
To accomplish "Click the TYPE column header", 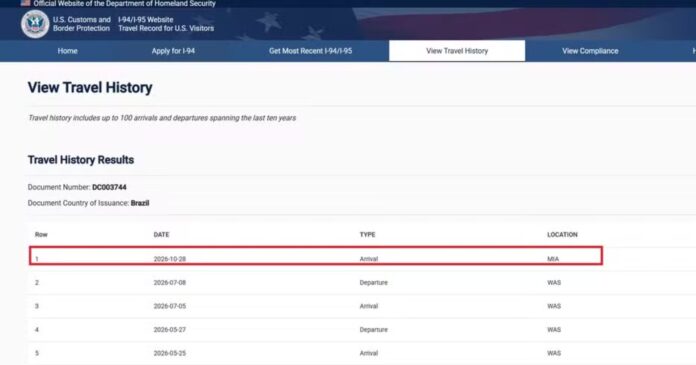I will pos(367,234).
